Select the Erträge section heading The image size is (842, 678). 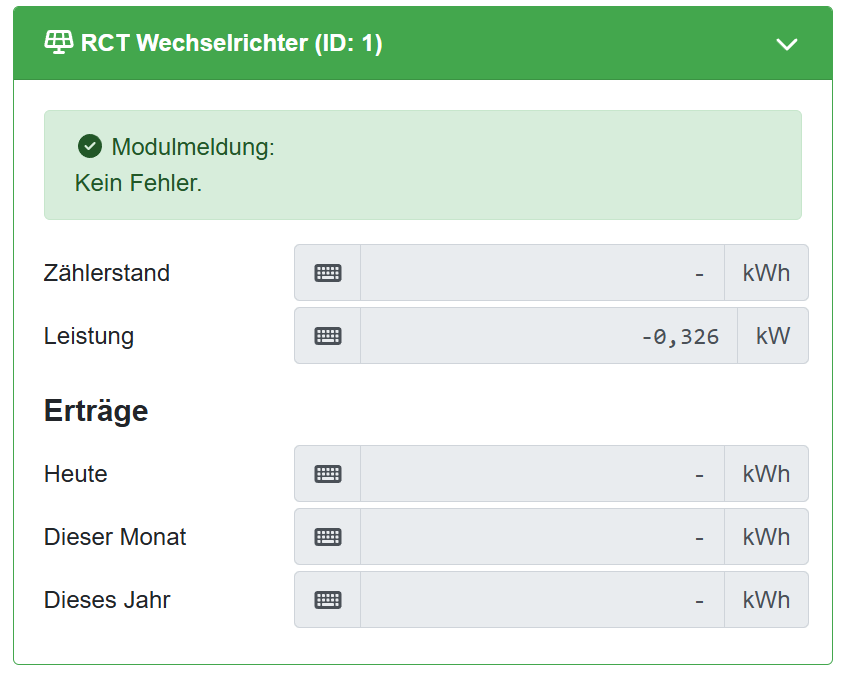click(x=96, y=410)
